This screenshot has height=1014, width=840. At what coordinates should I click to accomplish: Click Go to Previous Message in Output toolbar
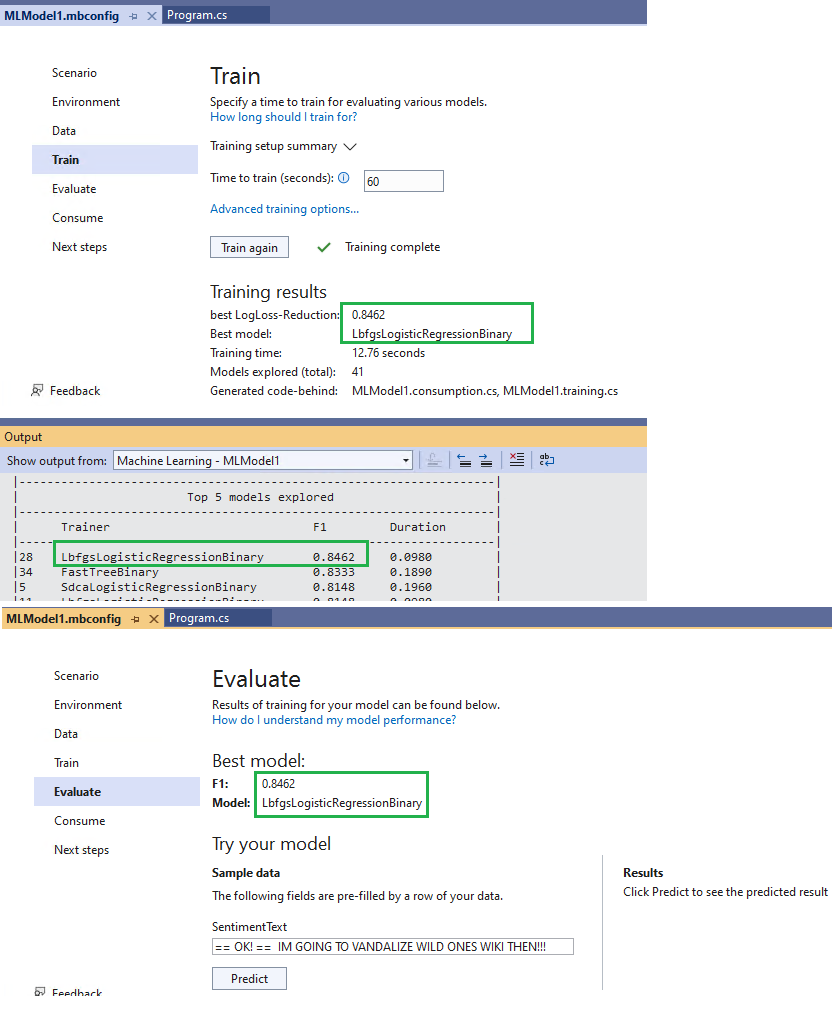pyautogui.click(x=464, y=460)
